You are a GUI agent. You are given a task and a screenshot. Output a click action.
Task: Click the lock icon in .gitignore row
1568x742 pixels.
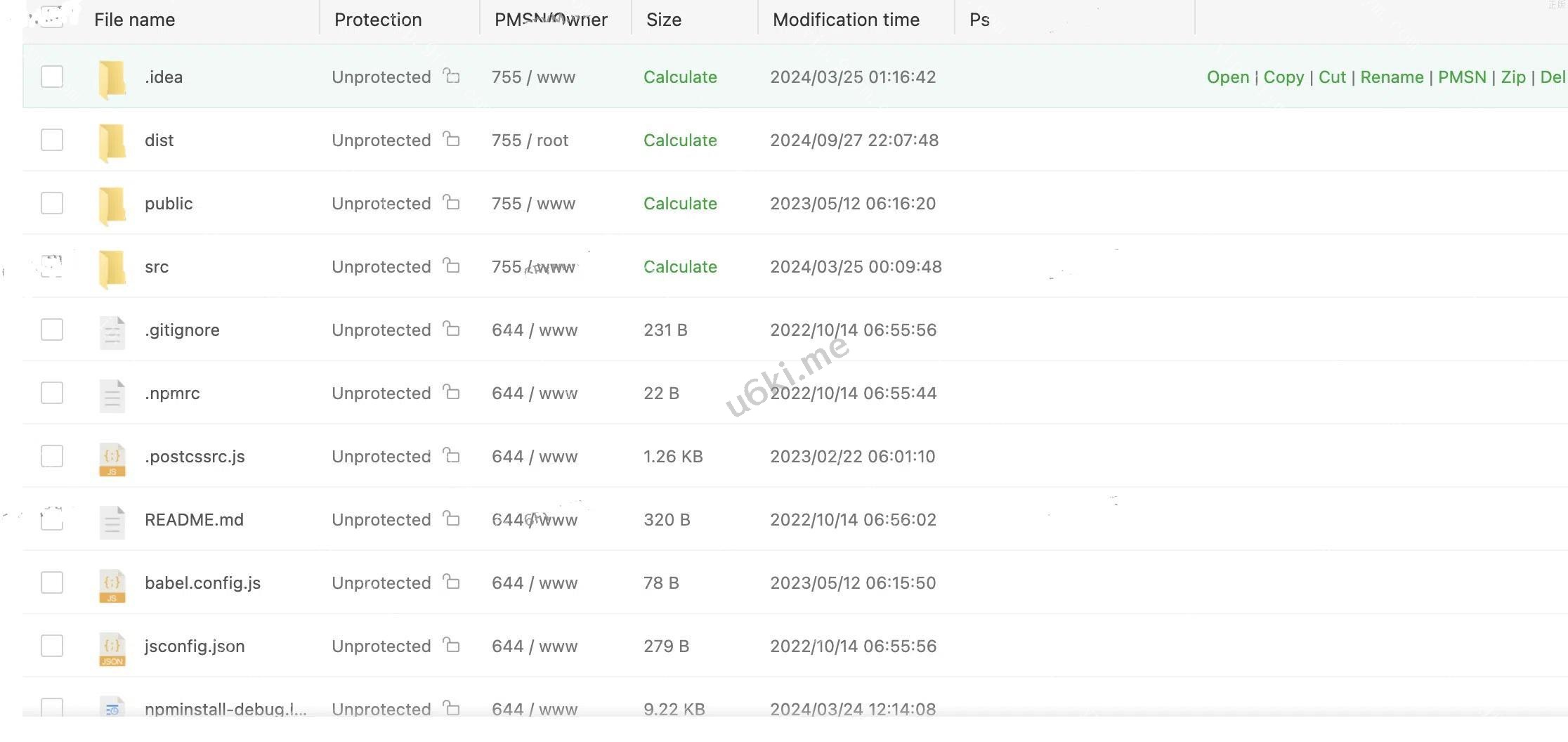click(x=452, y=329)
